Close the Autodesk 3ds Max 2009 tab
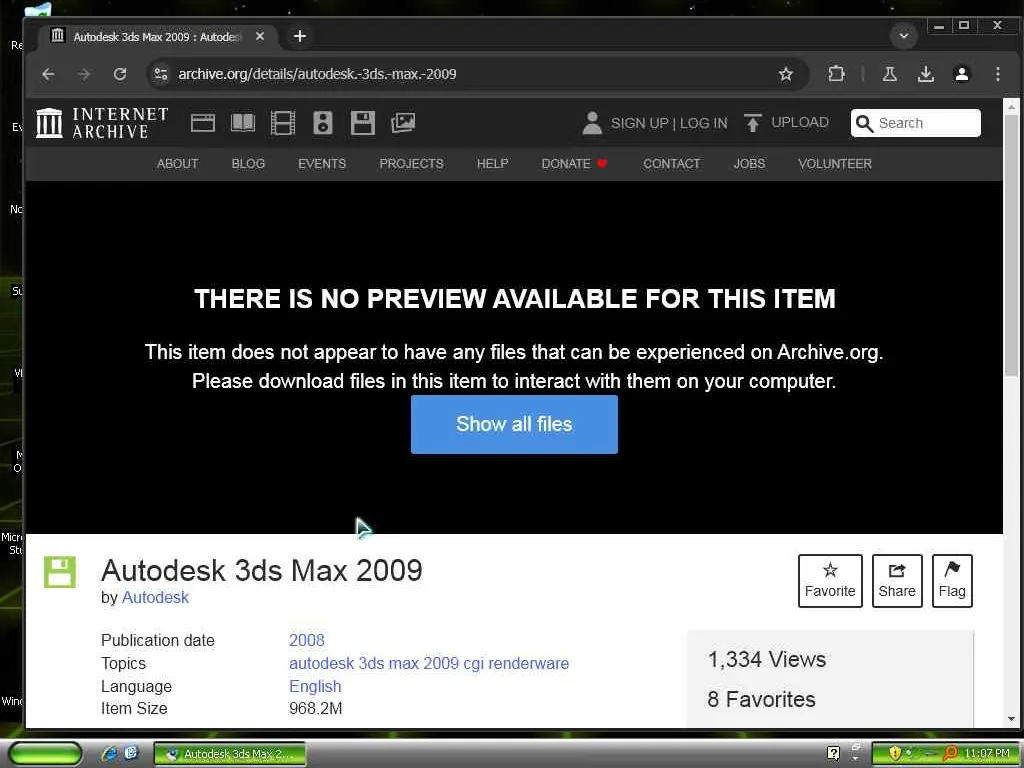Screen dimensions: 1024x768 click(x=260, y=37)
